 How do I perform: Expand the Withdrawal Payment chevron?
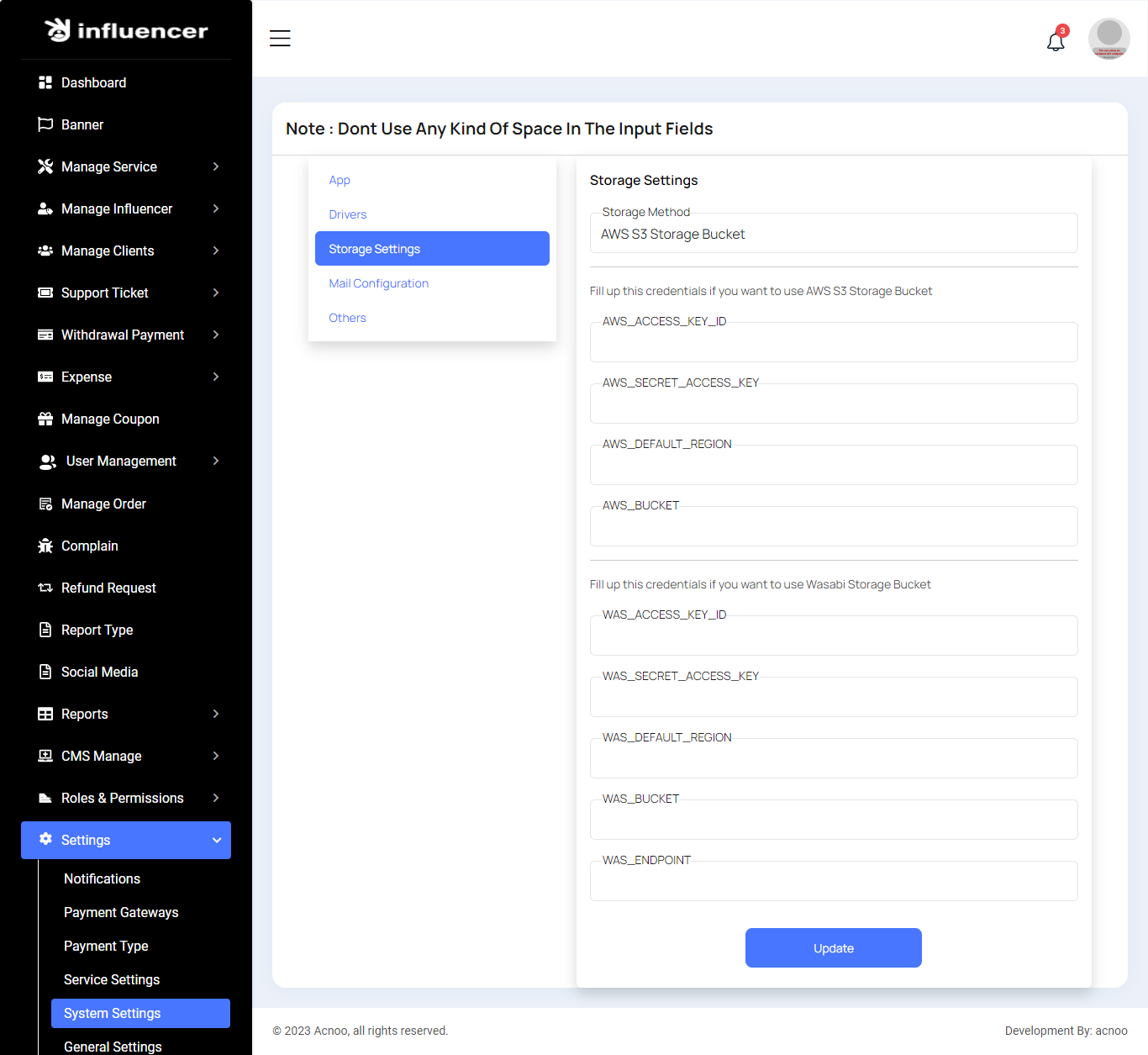[x=216, y=335]
